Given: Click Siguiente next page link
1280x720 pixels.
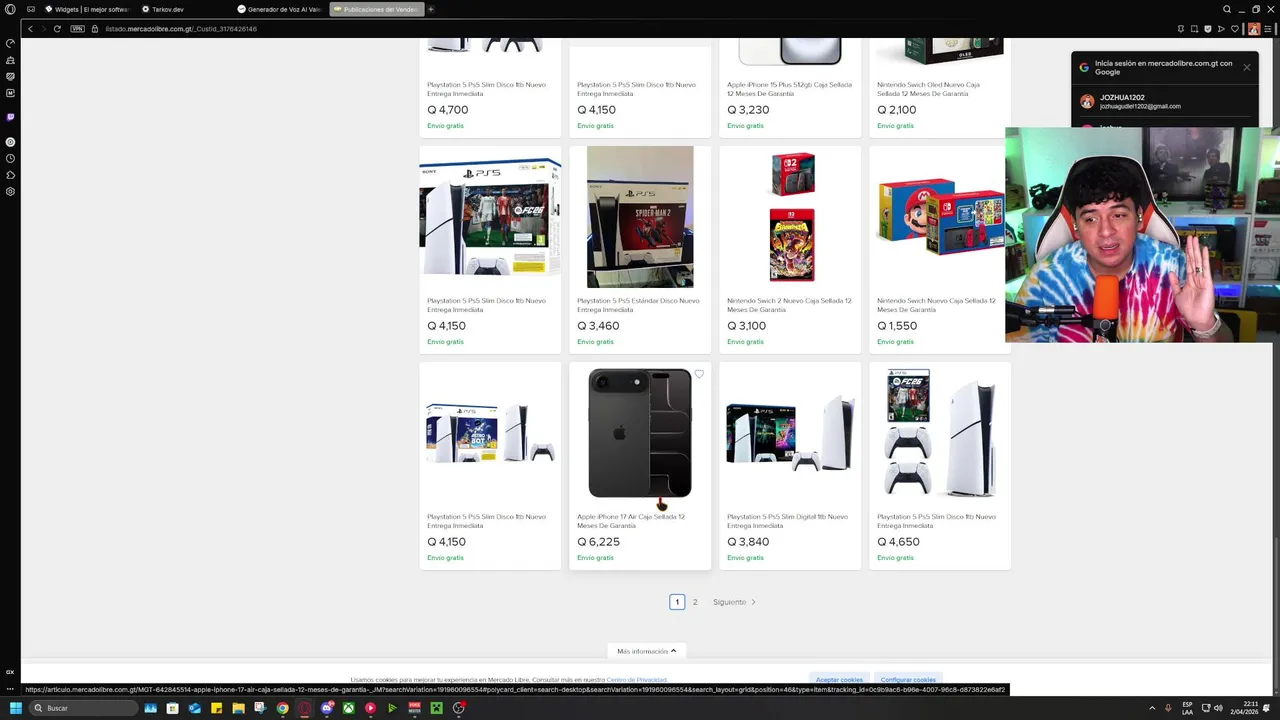Looking at the screenshot, I should click(734, 602).
